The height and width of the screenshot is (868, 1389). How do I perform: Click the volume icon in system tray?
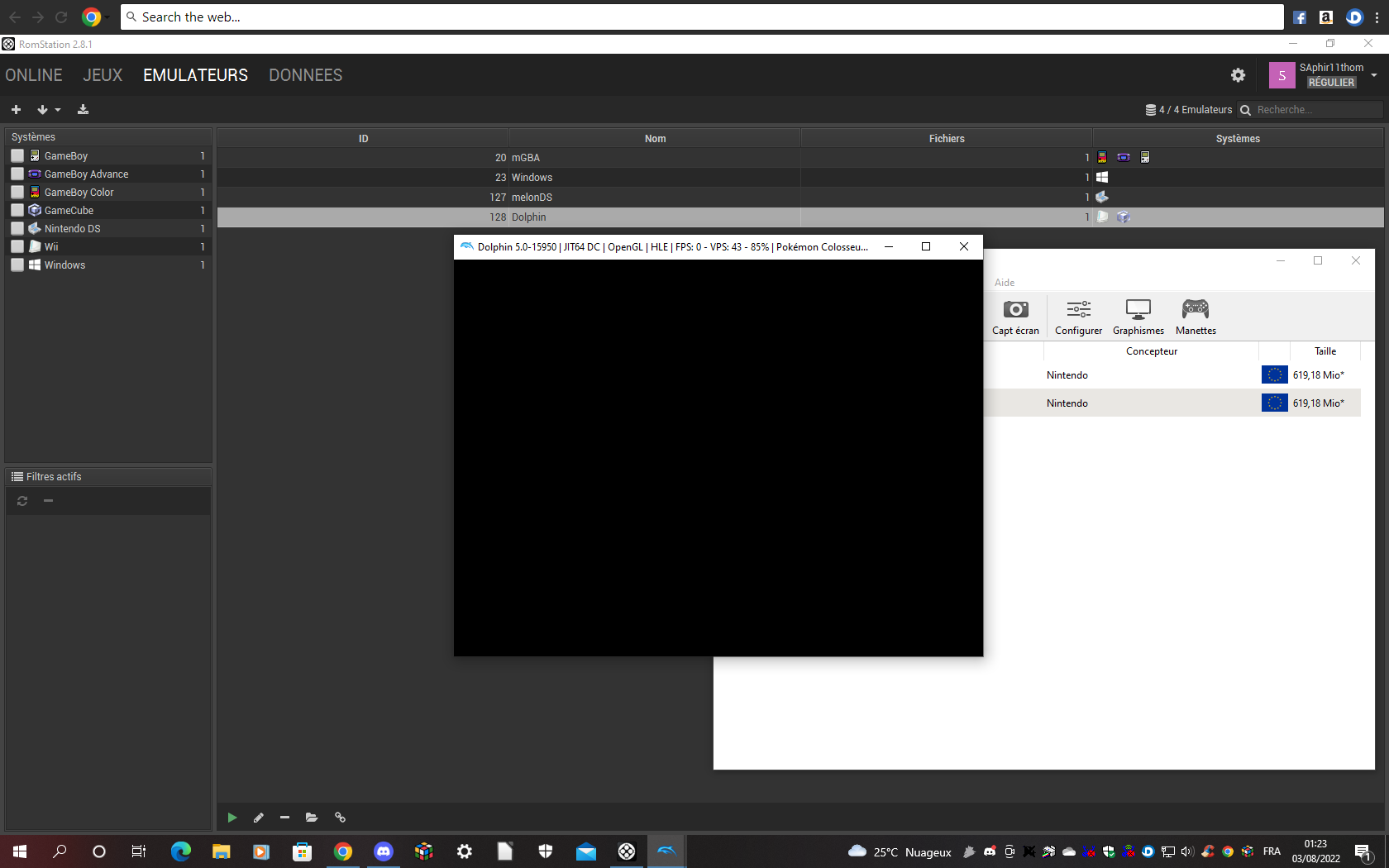coord(1187,851)
